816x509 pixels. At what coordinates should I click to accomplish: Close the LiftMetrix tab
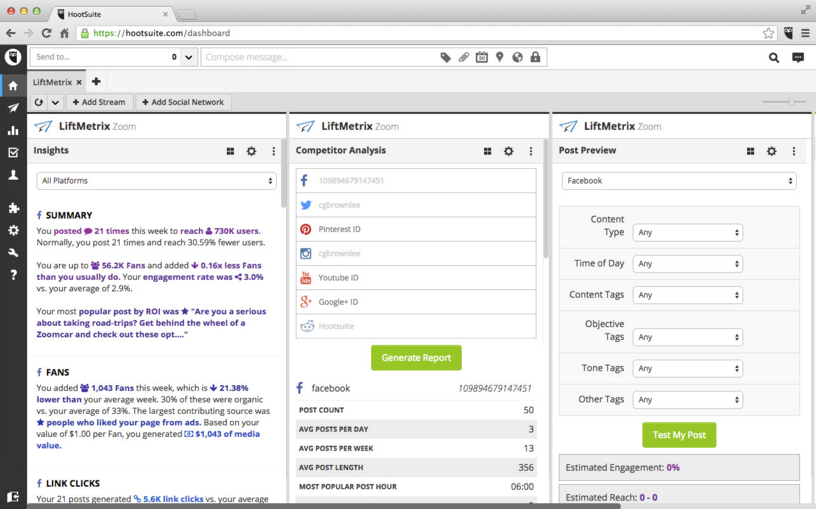click(79, 82)
